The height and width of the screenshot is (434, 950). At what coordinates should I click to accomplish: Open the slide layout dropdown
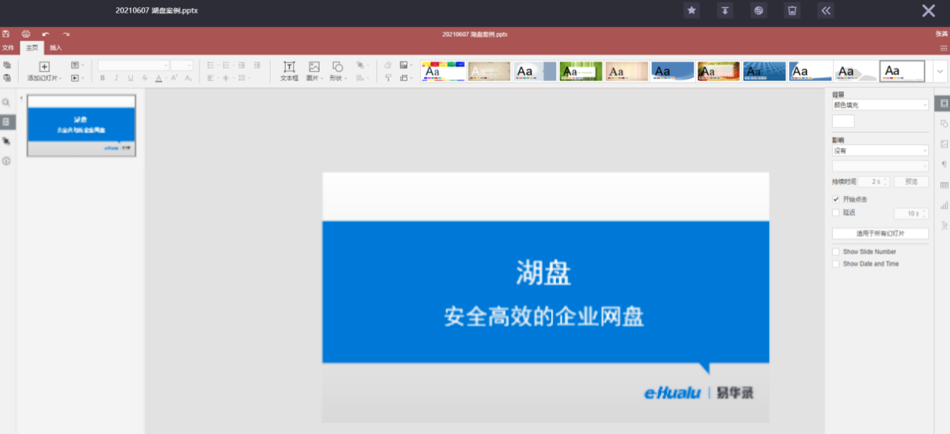coord(76,65)
